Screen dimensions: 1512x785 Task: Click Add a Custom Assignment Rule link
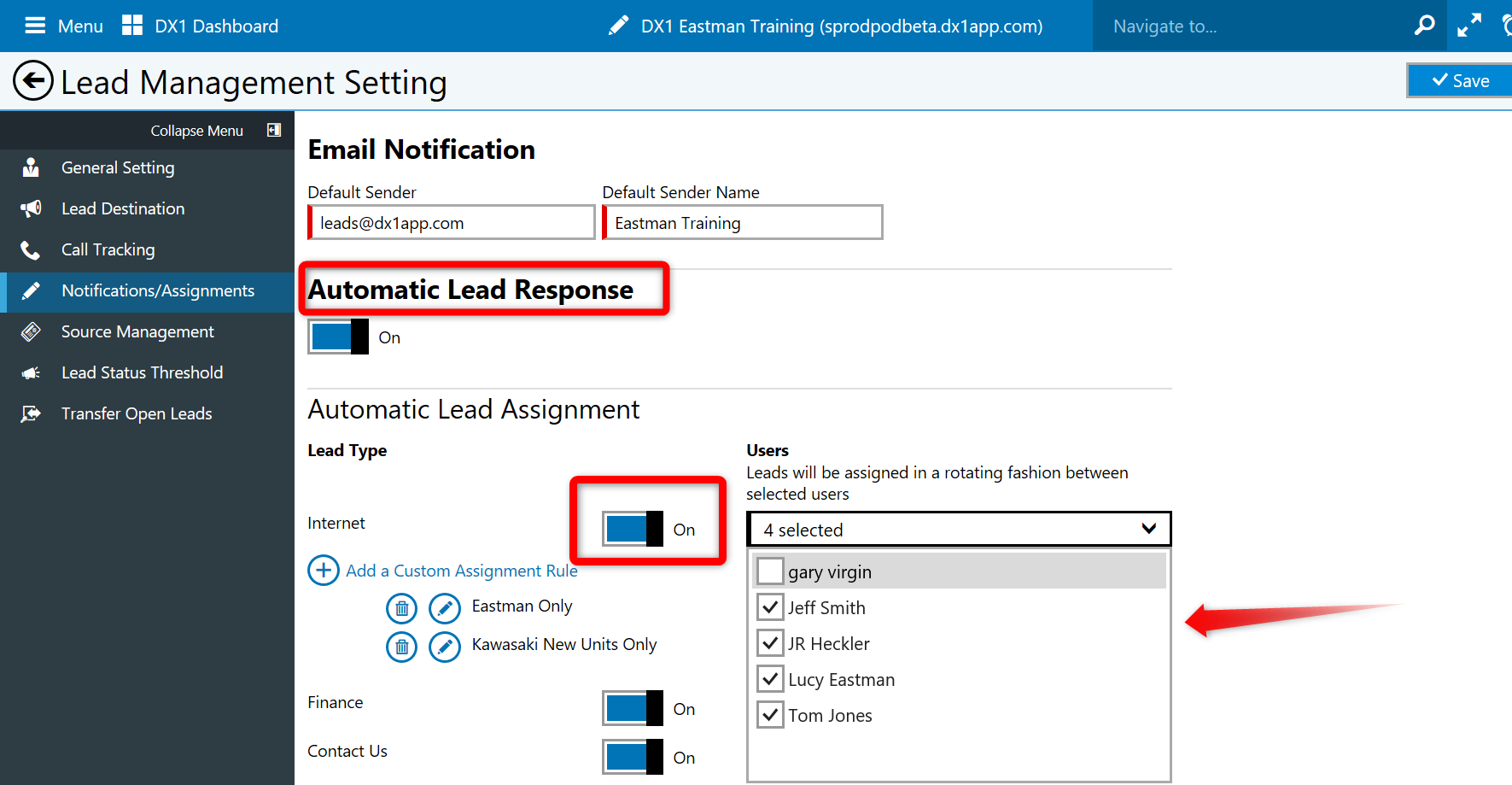(x=462, y=571)
